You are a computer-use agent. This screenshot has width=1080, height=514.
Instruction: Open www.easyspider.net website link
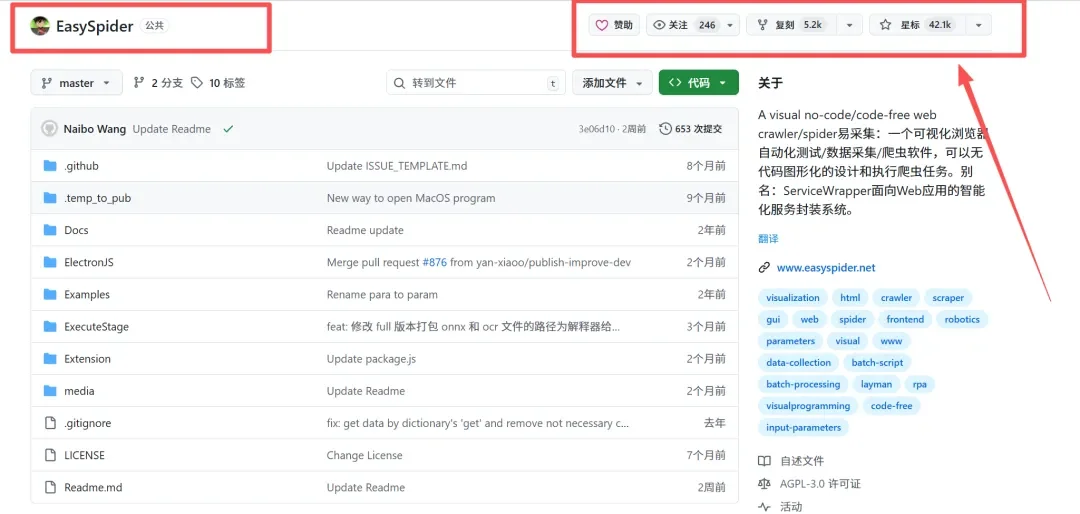(x=826, y=268)
